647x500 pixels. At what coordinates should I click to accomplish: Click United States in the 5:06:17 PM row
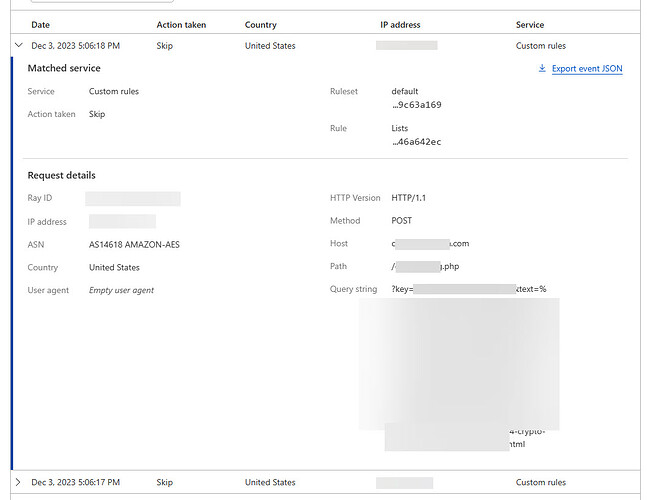270,482
